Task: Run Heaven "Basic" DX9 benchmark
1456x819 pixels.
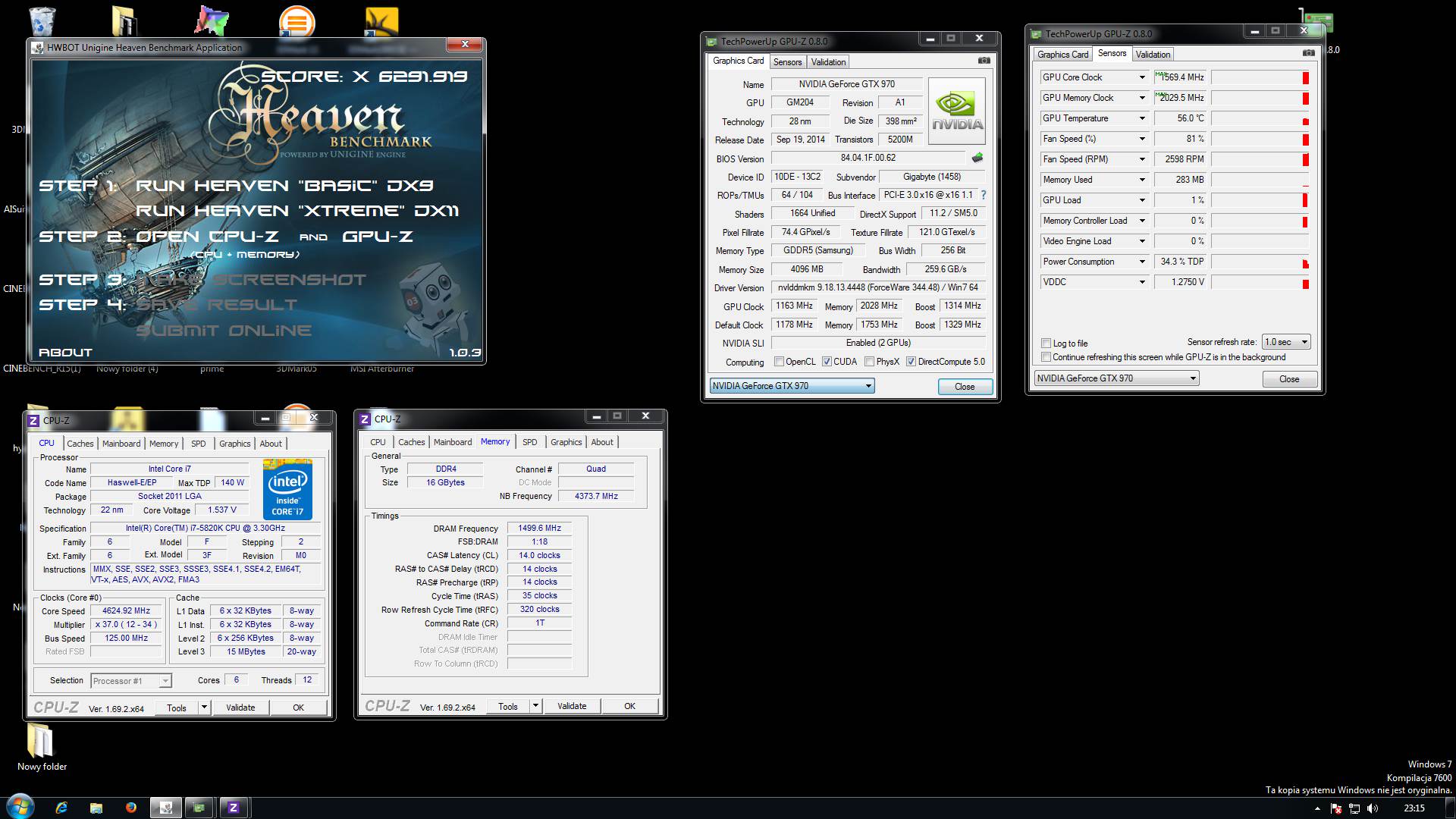Action: coord(284,186)
